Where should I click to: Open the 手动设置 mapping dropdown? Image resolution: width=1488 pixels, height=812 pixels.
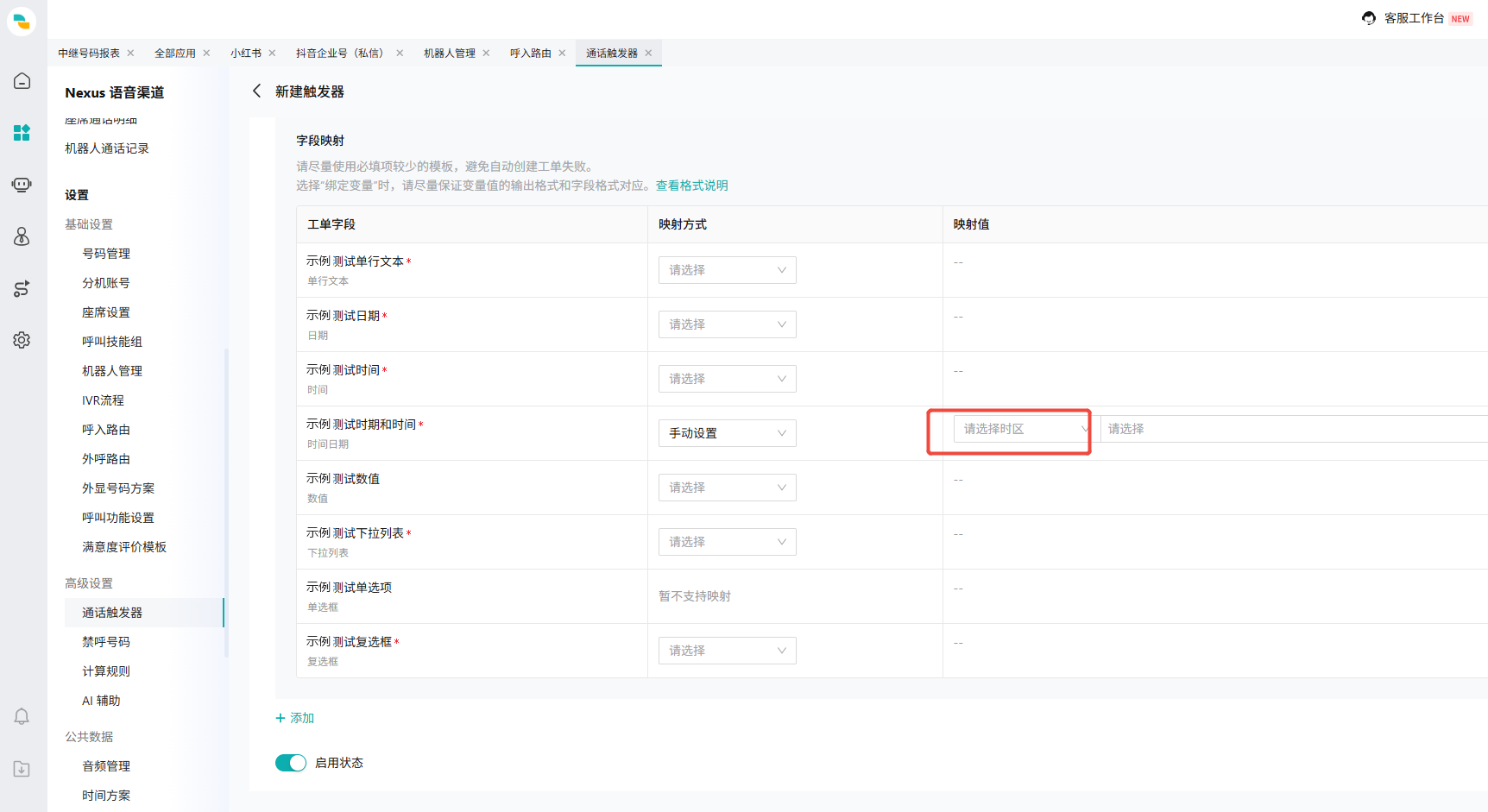point(727,433)
